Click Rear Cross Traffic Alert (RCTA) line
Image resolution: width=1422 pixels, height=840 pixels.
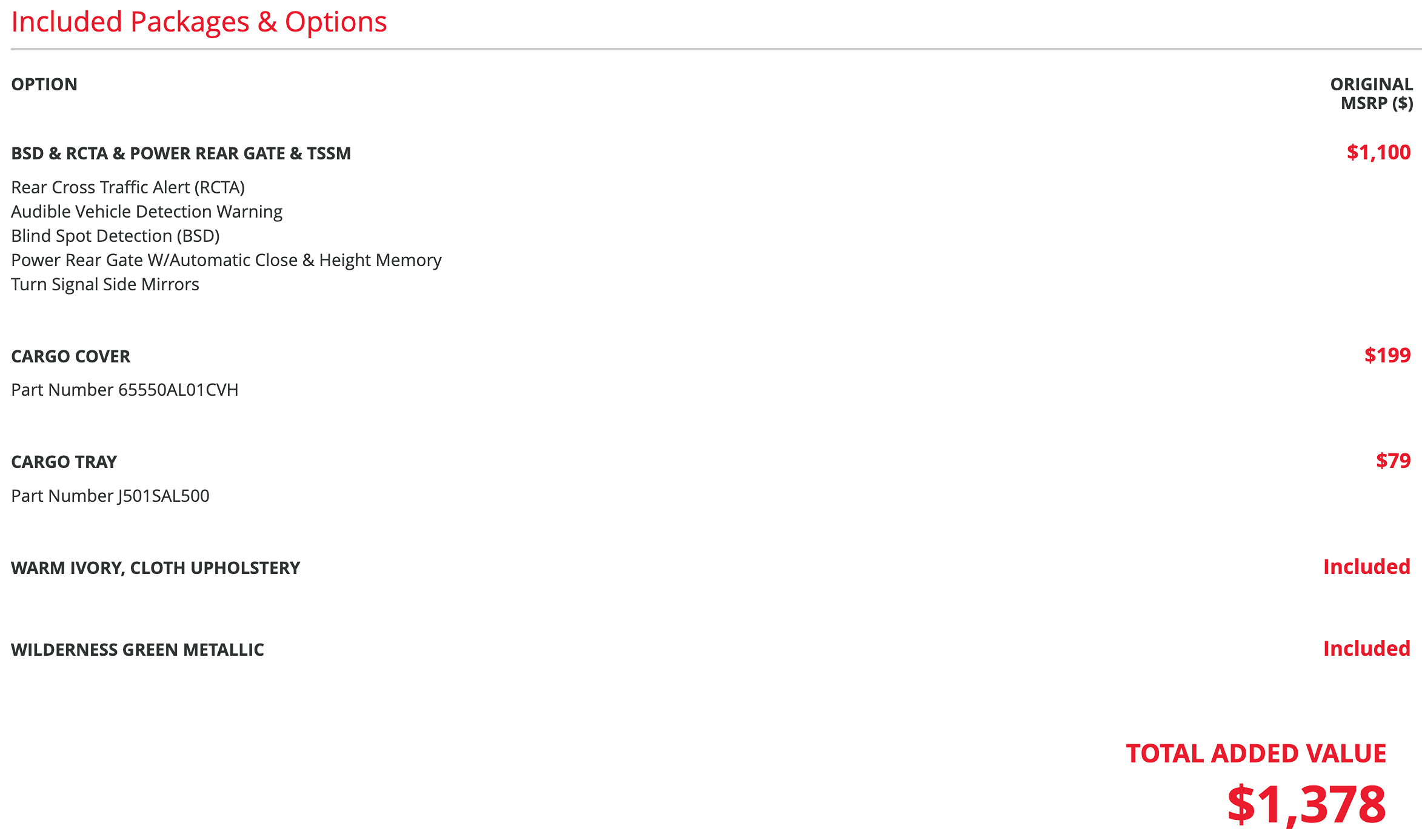128,187
